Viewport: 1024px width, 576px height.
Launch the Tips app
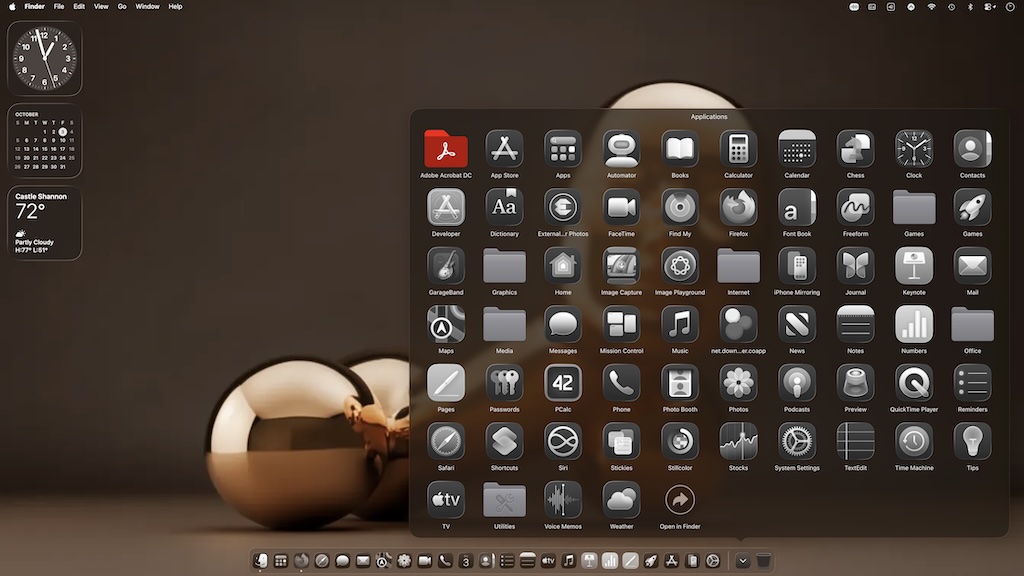point(972,441)
